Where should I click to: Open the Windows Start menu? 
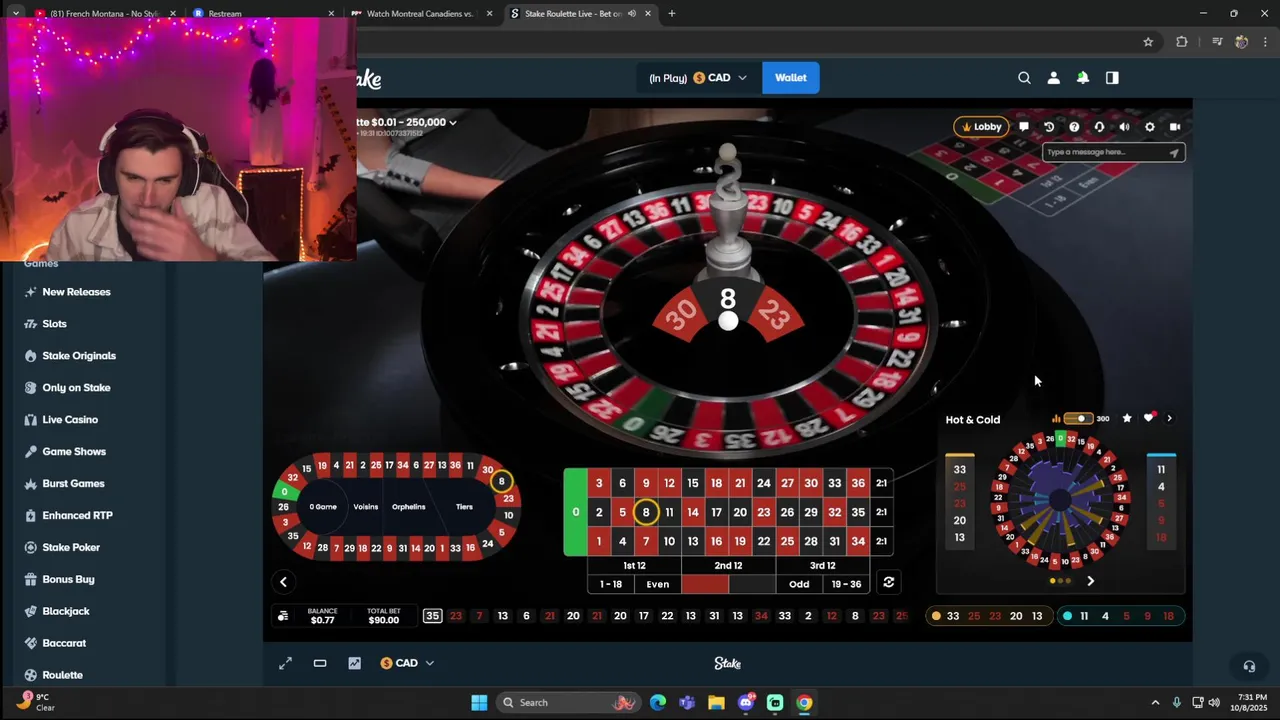(x=479, y=702)
